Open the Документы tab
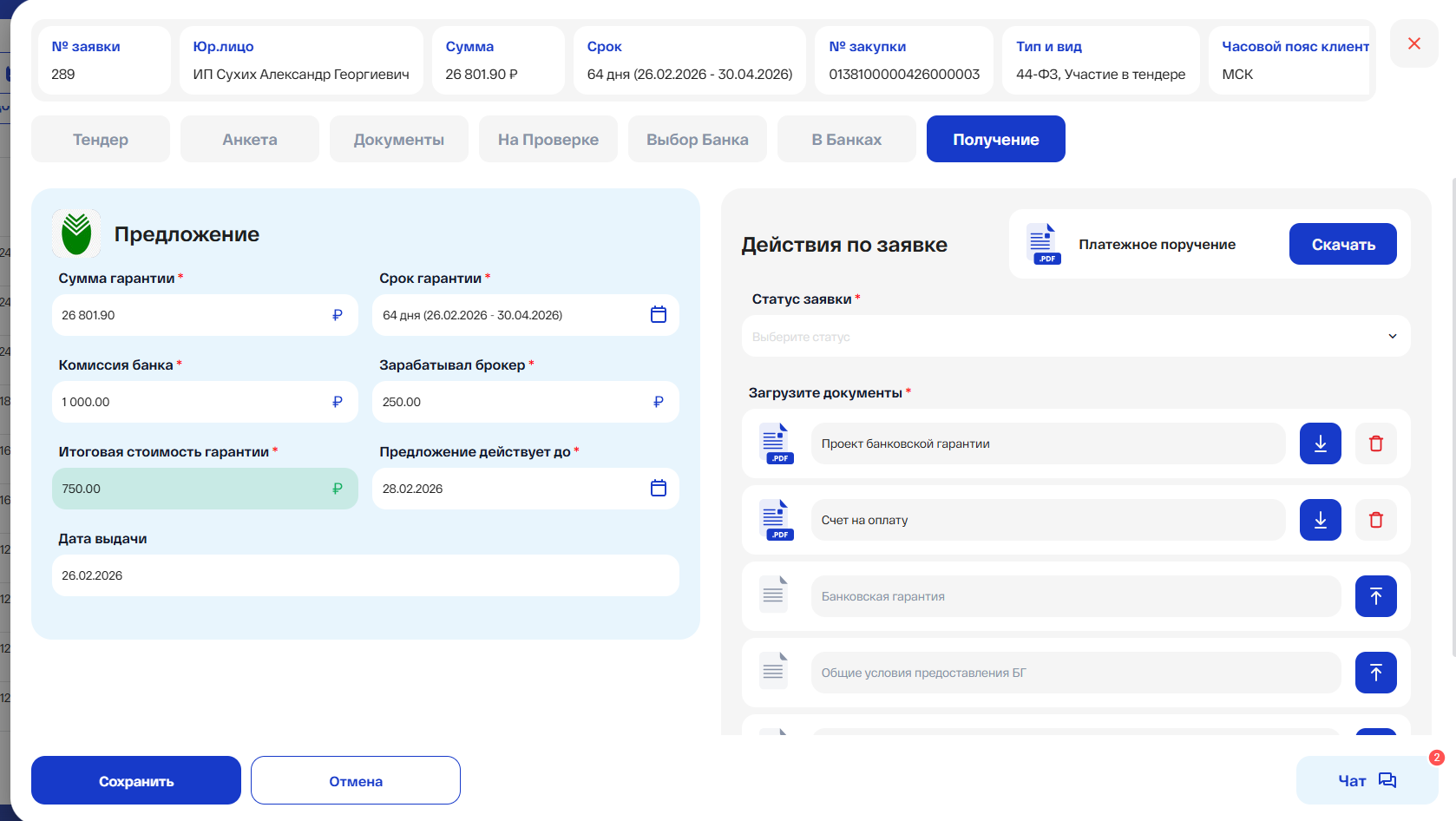This screenshot has height=821, width=1456. [x=399, y=139]
